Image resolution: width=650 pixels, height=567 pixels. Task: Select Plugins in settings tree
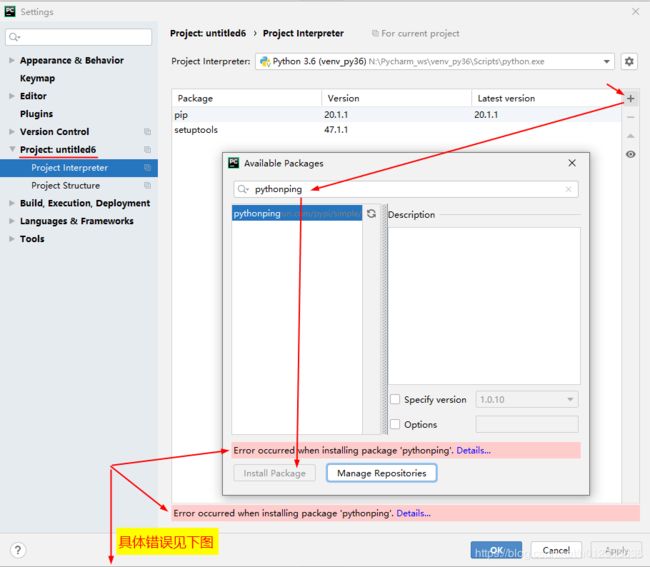point(36,114)
